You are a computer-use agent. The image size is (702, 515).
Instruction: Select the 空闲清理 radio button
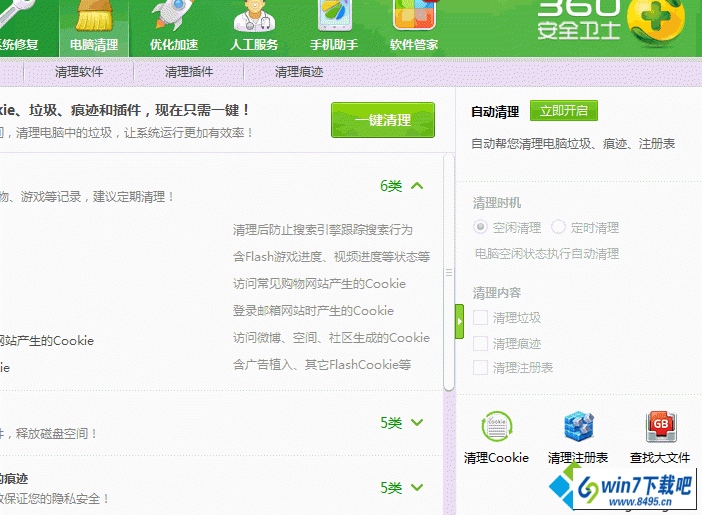tap(480, 227)
